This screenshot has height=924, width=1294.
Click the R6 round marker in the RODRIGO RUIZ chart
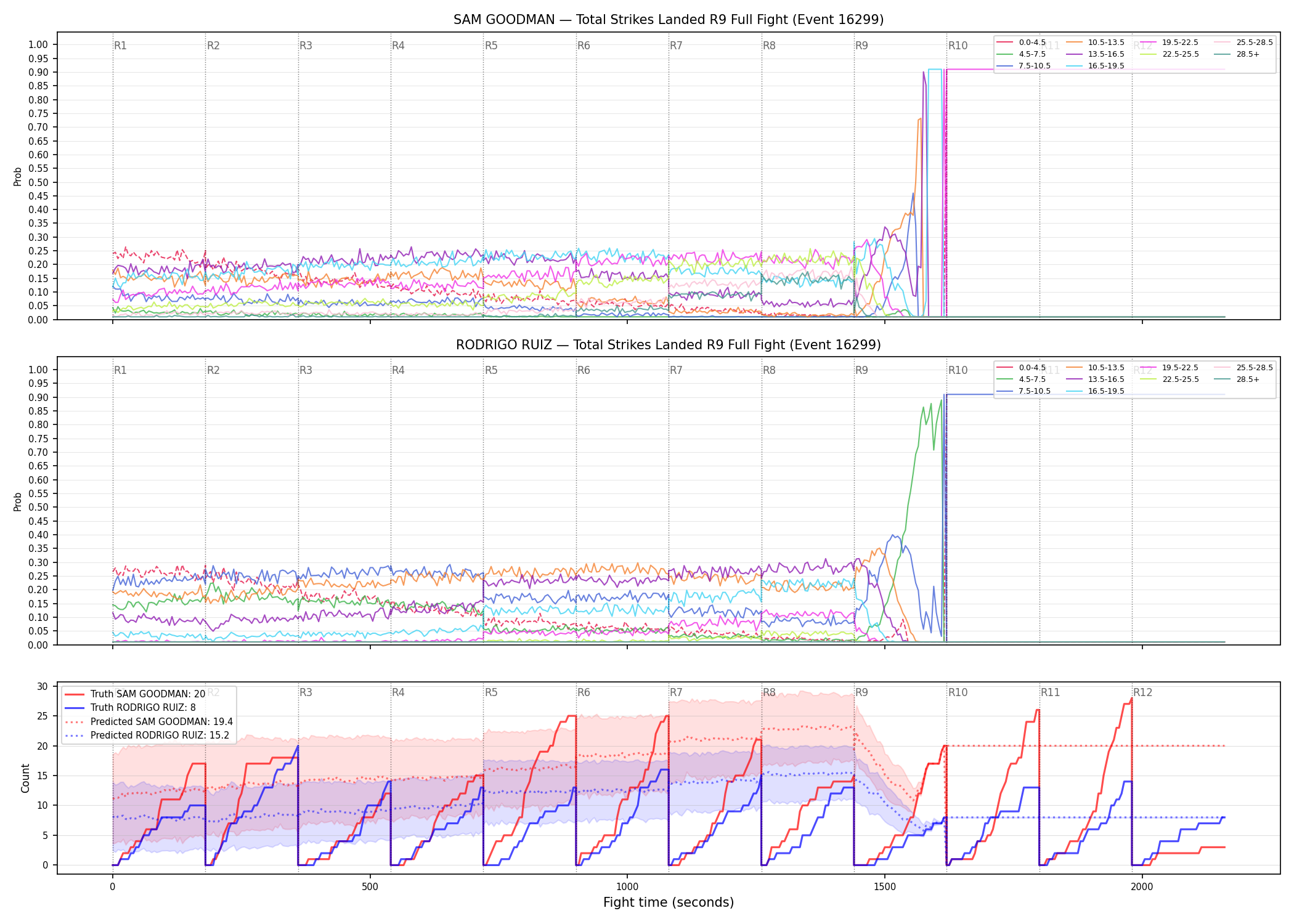point(584,370)
